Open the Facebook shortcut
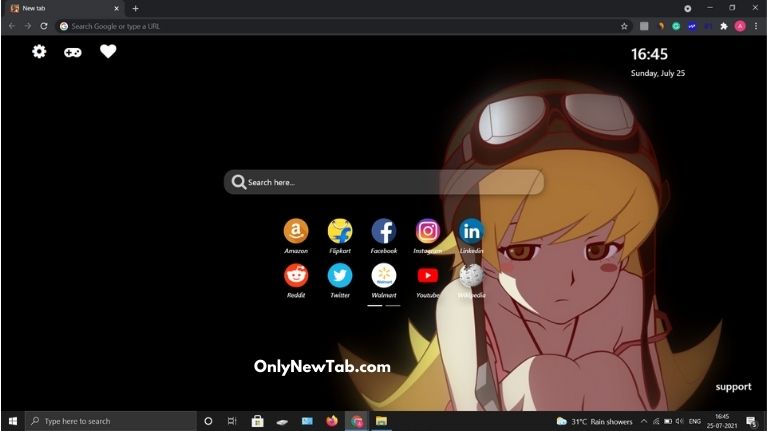The width and height of the screenshot is (768, 431). pyautogui.click(x=384, y=231)
